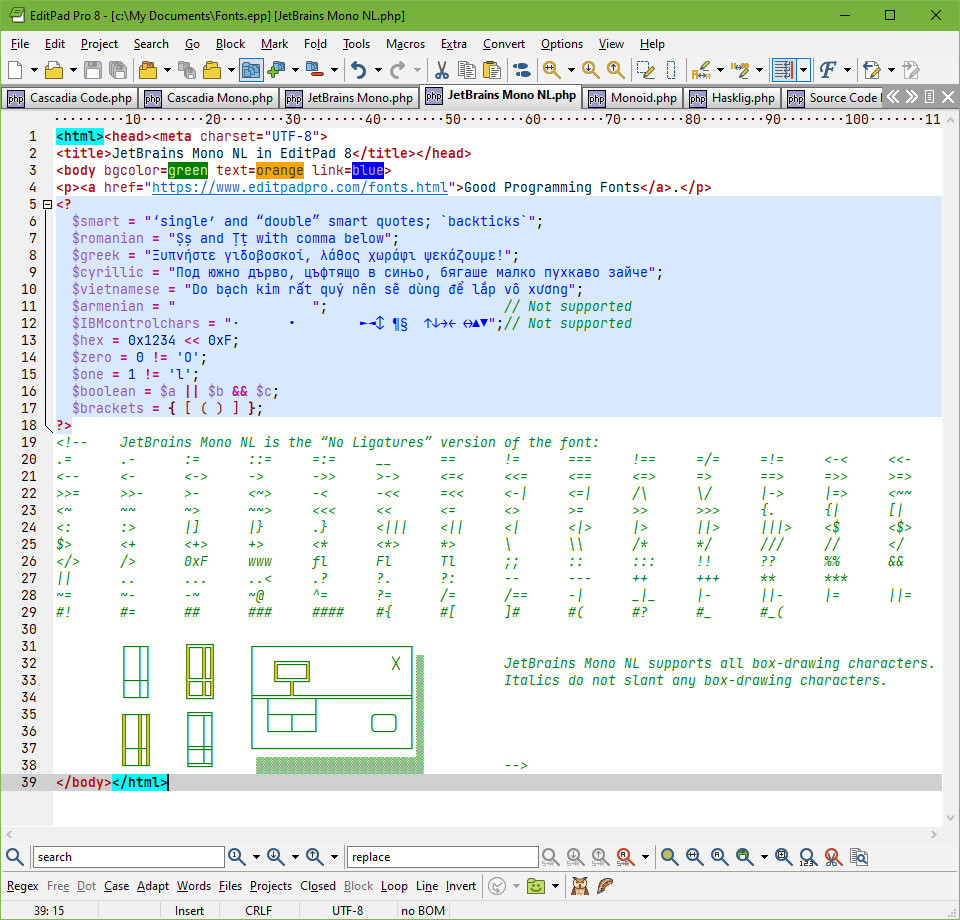Screen dimensions: 960x920
Task: Open the Fold menu
Action: point(315,44)
